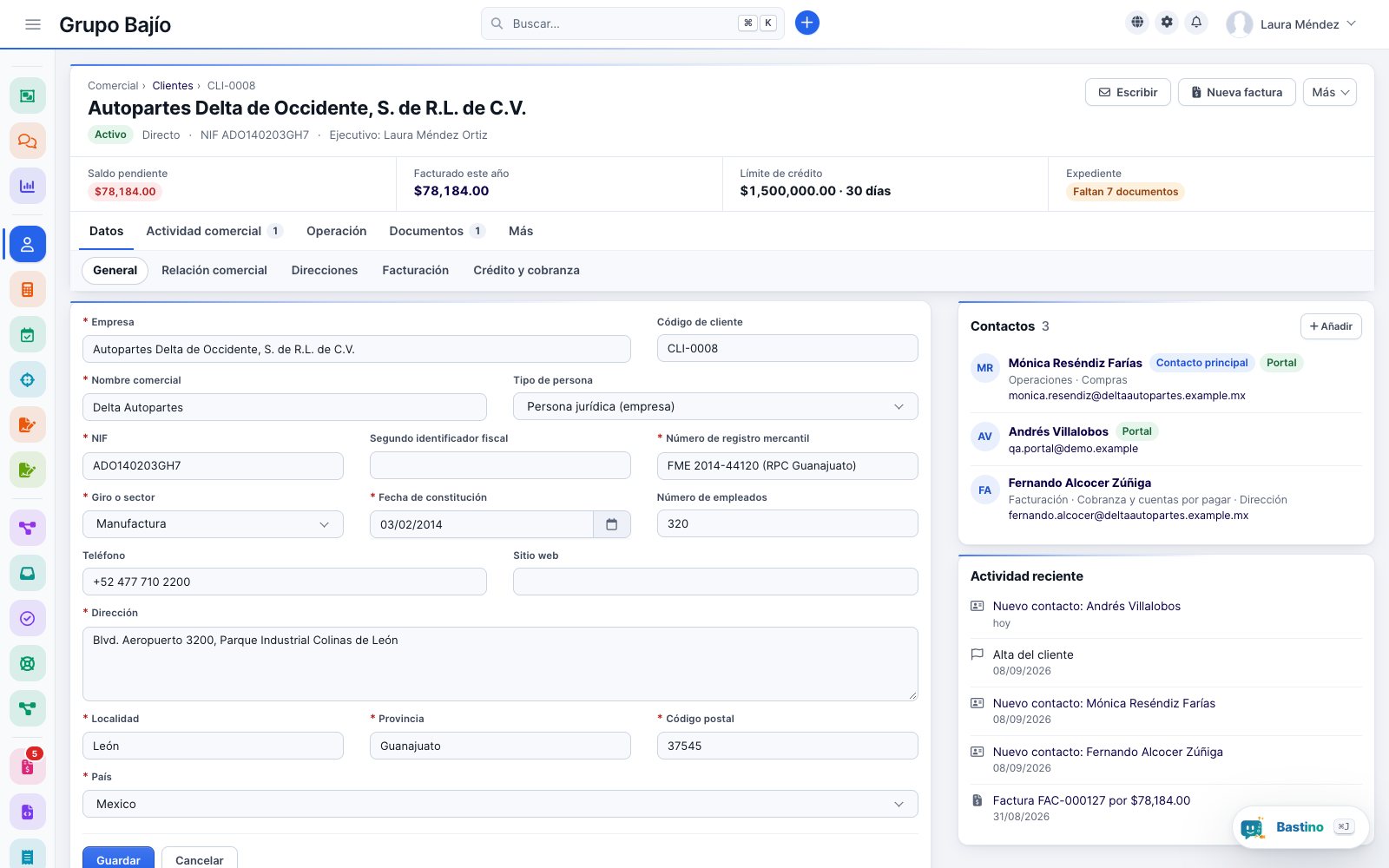Select the blue contacts person sidebar icon
Screen dimensions: 1389x868
[x=28, y=245]
